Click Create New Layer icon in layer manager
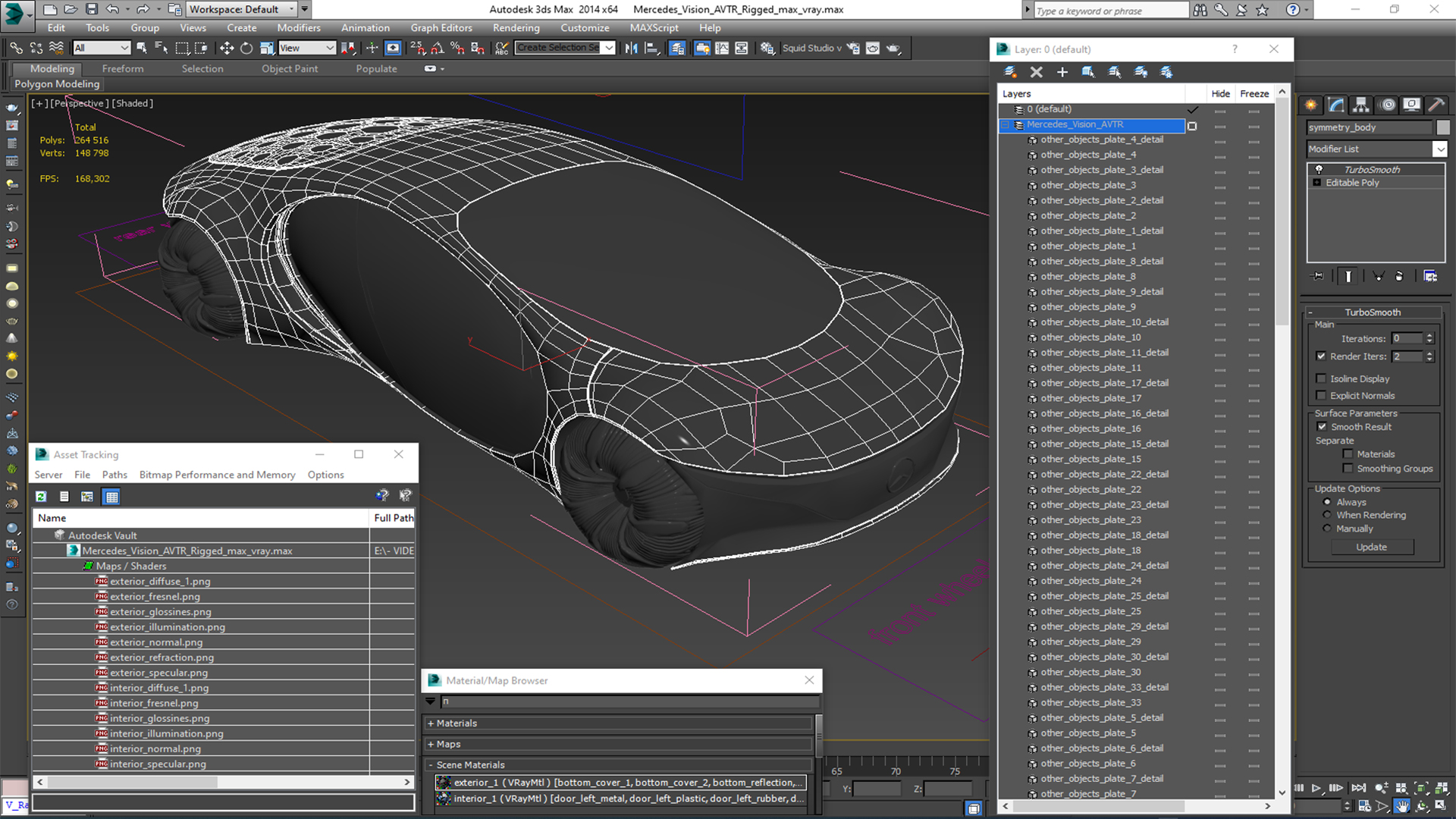The image size is (1456, 819). tap(1011, 72)
